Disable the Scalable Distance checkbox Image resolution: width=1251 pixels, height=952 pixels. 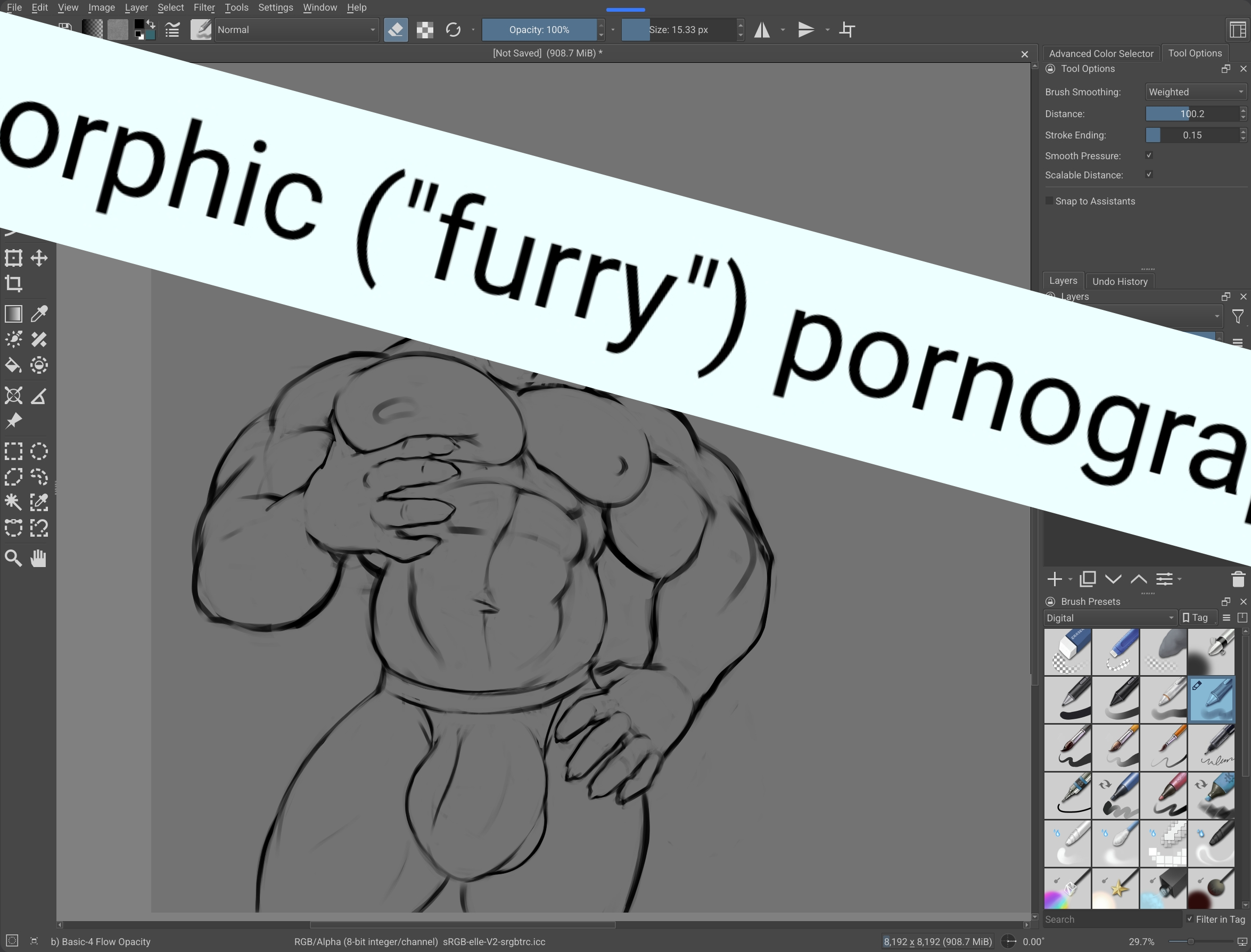tap(1149, 175)
